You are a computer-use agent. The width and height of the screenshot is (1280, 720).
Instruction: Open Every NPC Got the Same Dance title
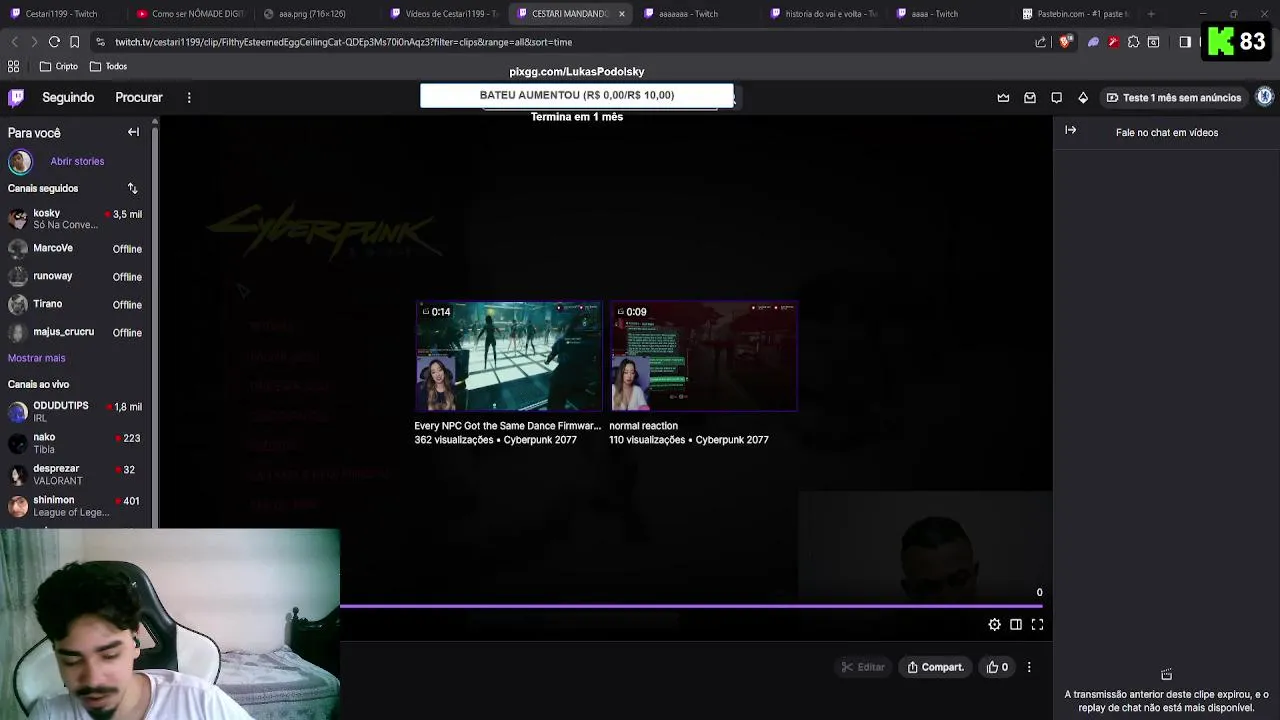point(508,426)
